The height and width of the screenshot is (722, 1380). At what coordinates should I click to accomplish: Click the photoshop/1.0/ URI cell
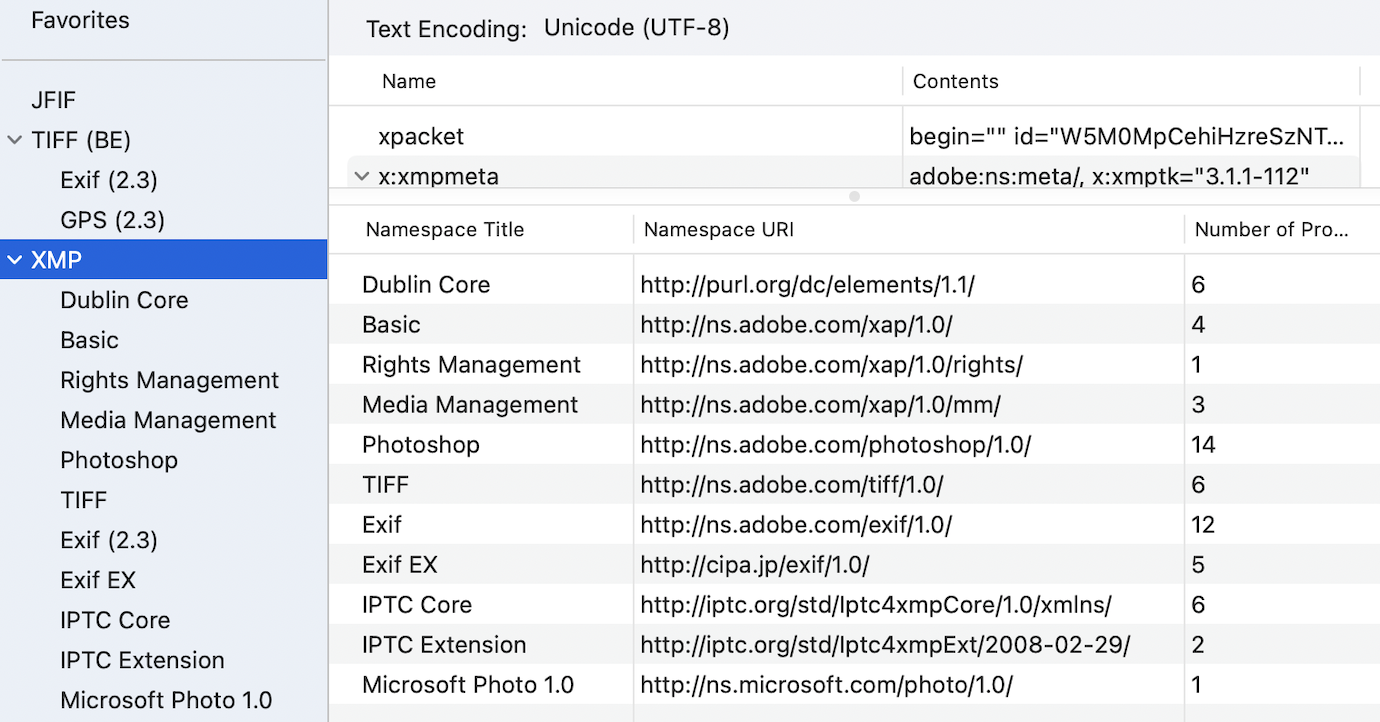835,444
